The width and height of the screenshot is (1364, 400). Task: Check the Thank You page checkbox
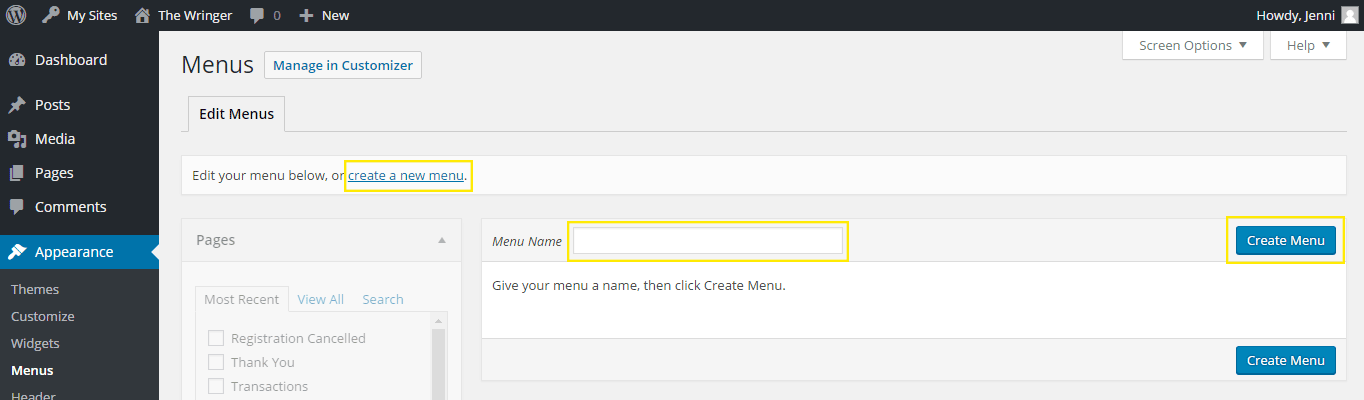coord(215,362)
